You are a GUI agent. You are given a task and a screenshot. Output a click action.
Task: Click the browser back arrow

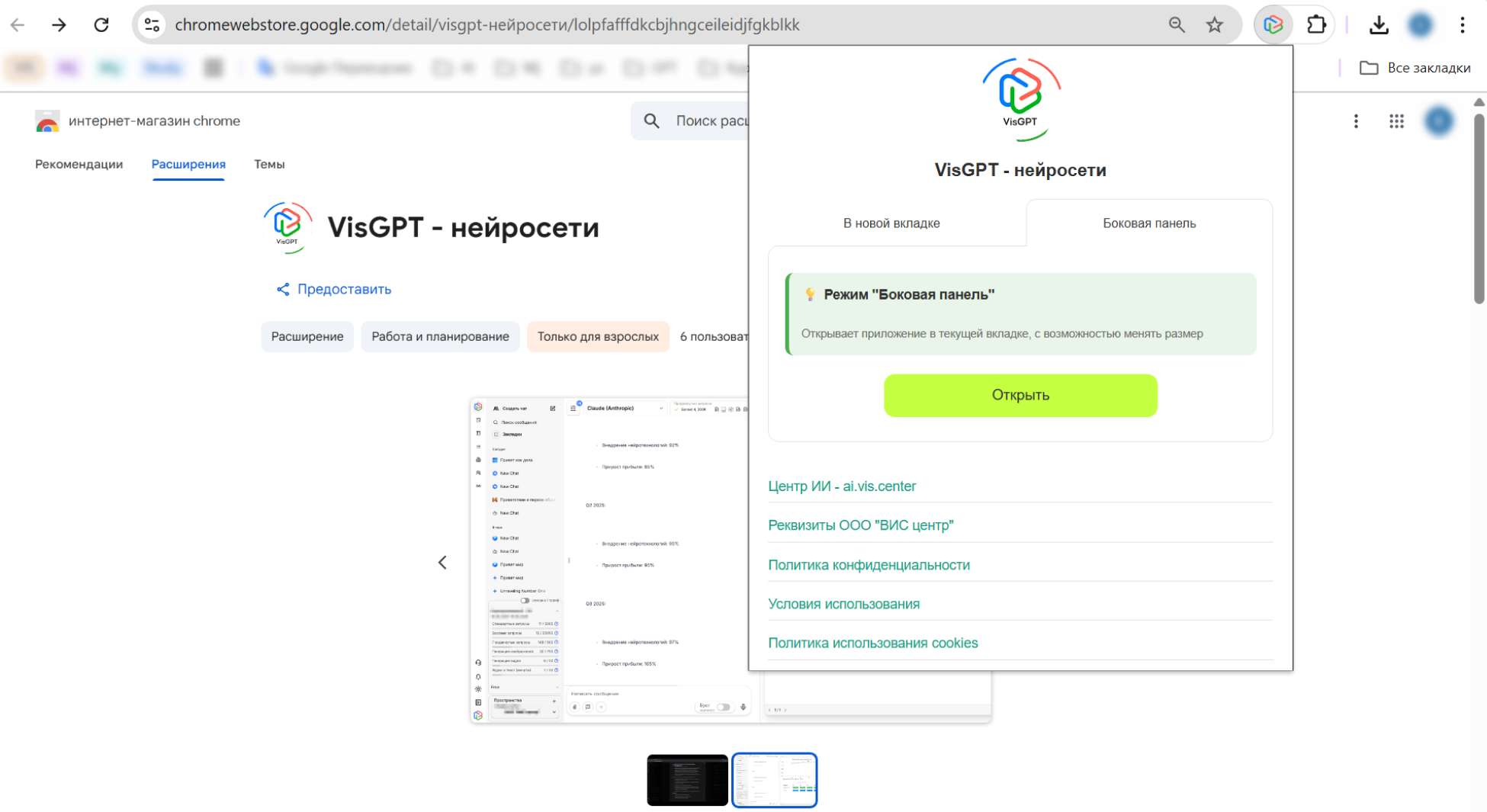tap(18, 25)
